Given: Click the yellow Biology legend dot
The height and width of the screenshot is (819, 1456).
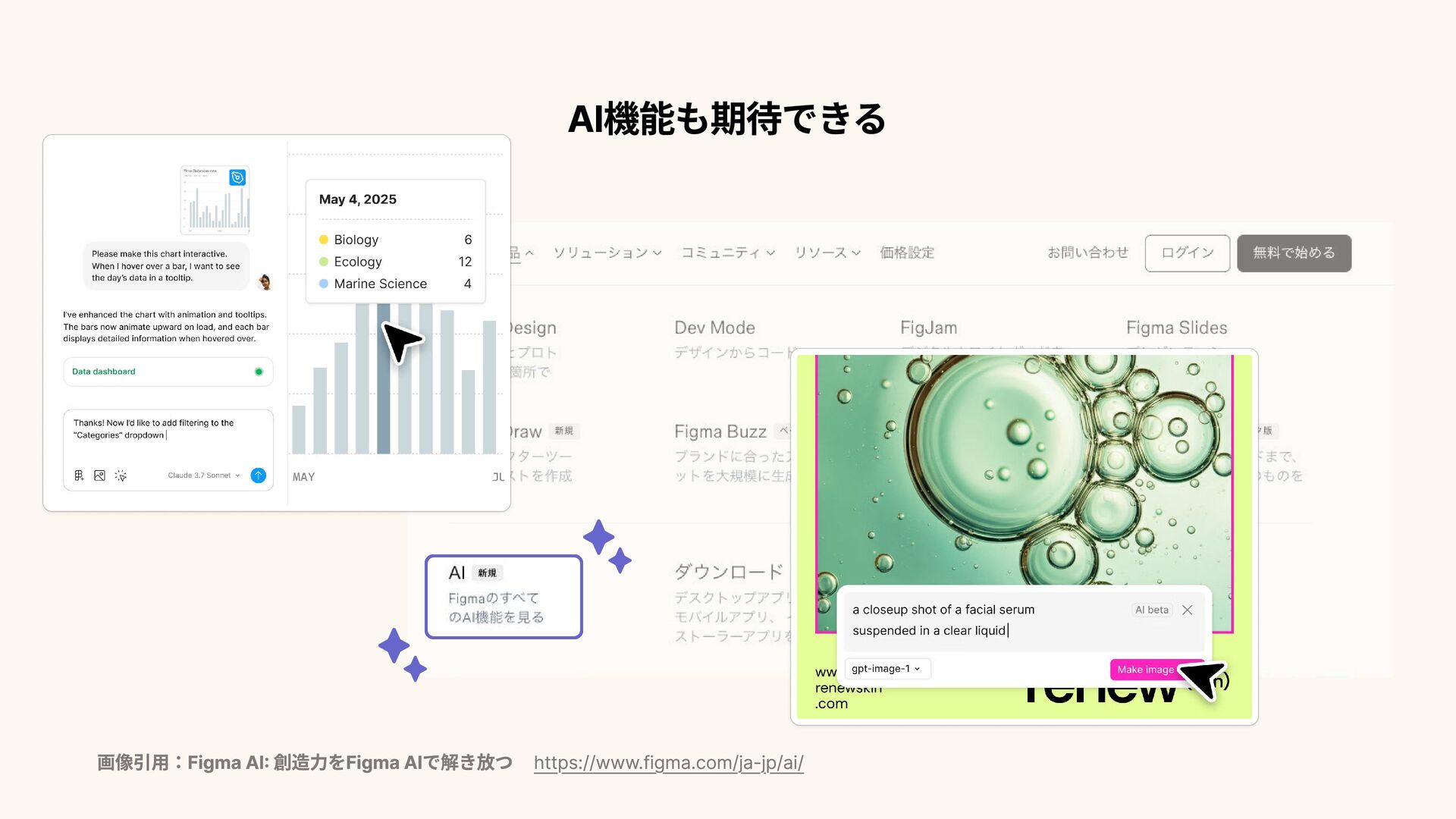Looking at the screenshot, I should pos(324,240).
